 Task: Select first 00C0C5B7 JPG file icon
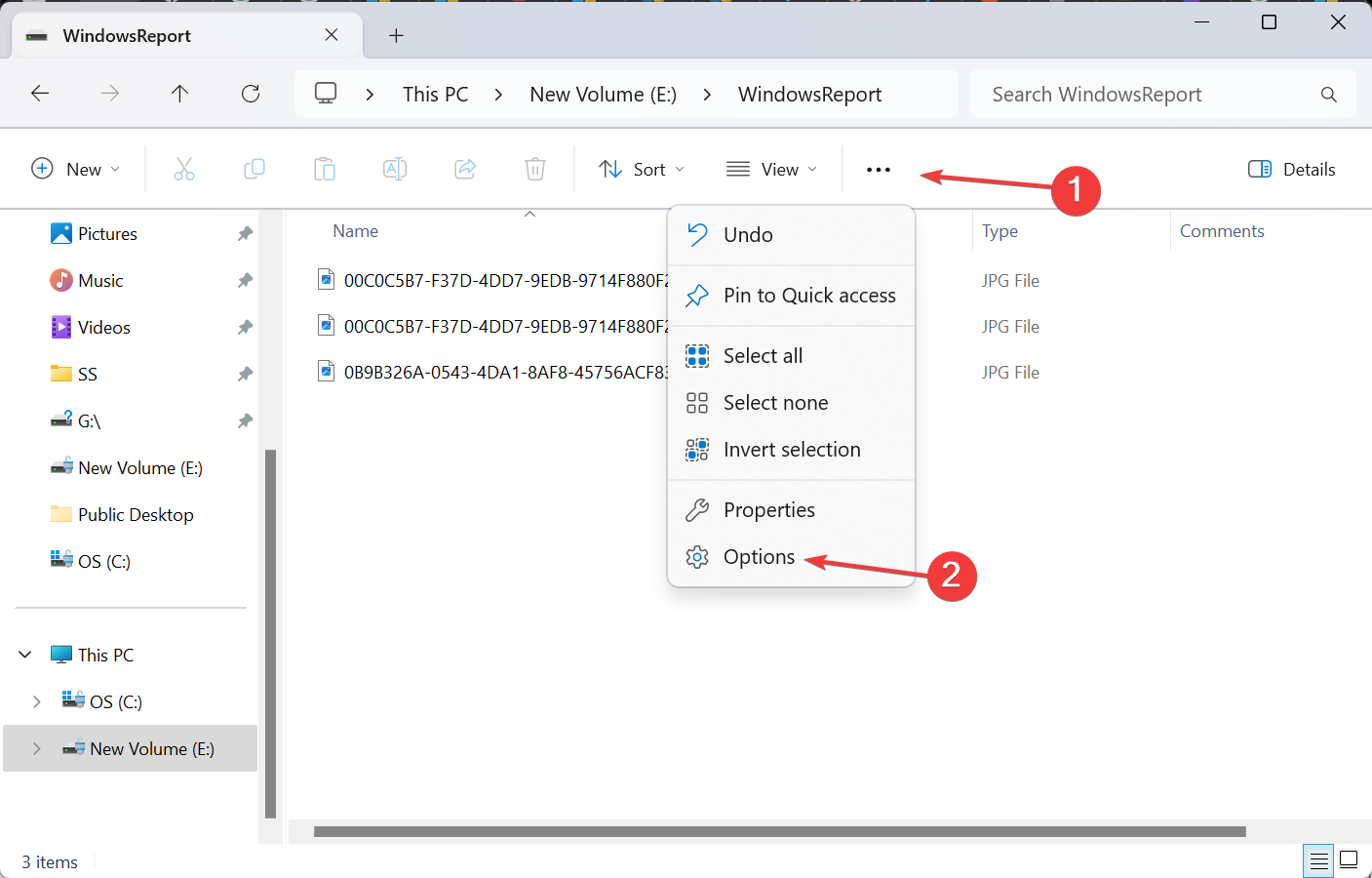[x=326, y=280]
